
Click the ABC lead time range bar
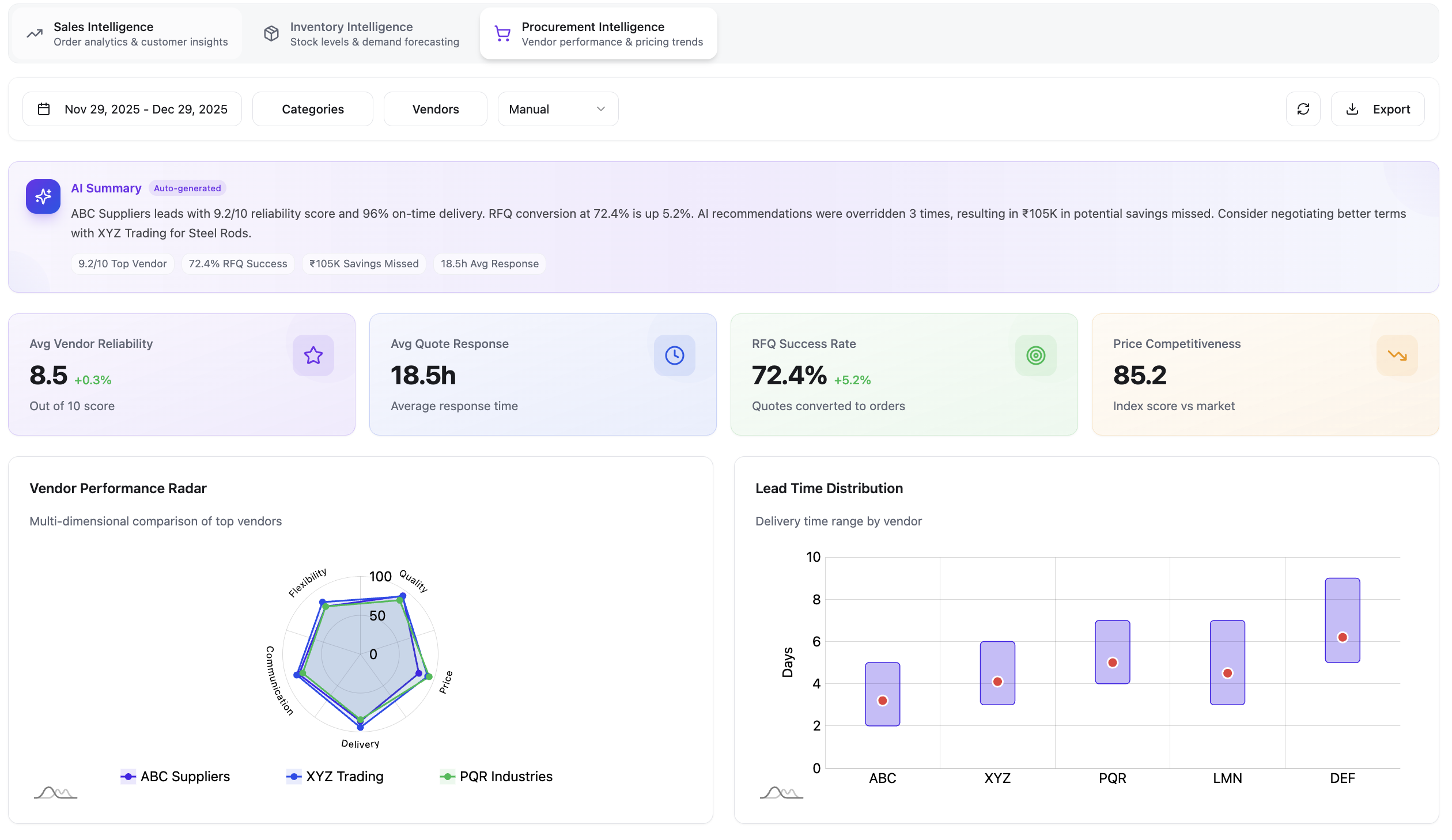(883, 694)
